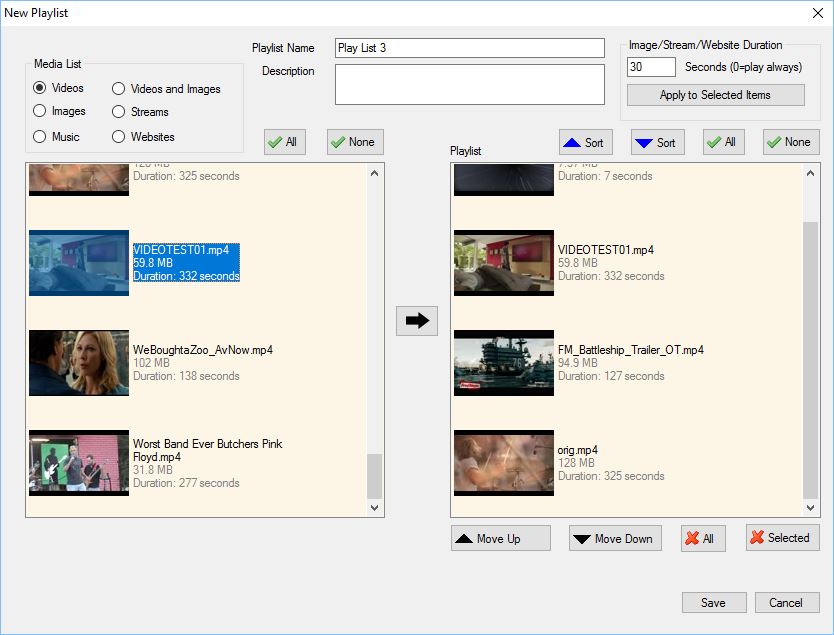Viewport: 834px width, 635px height.
Task: Click playlist scrollbar thumb
Action: 811,361
